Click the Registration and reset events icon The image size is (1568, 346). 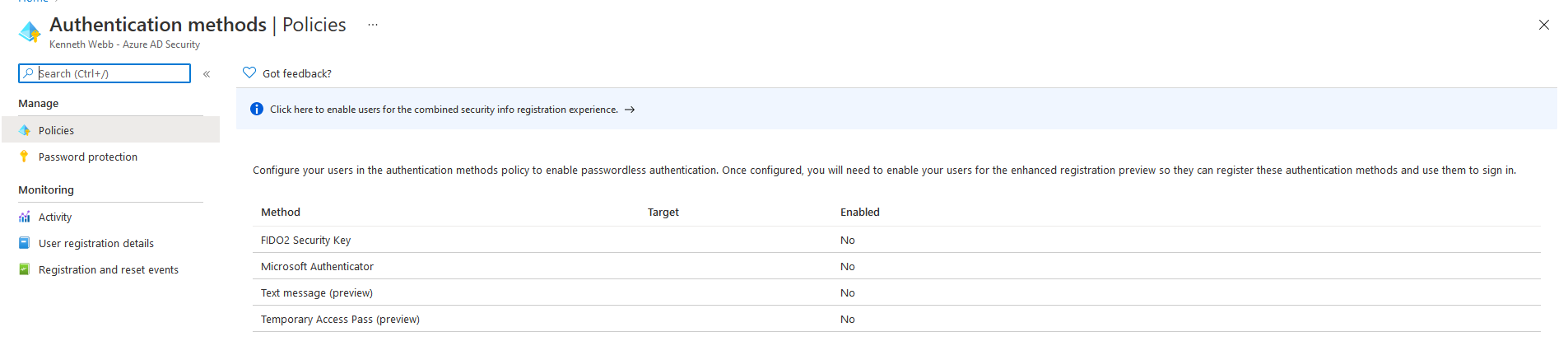[x=24, y=269]
